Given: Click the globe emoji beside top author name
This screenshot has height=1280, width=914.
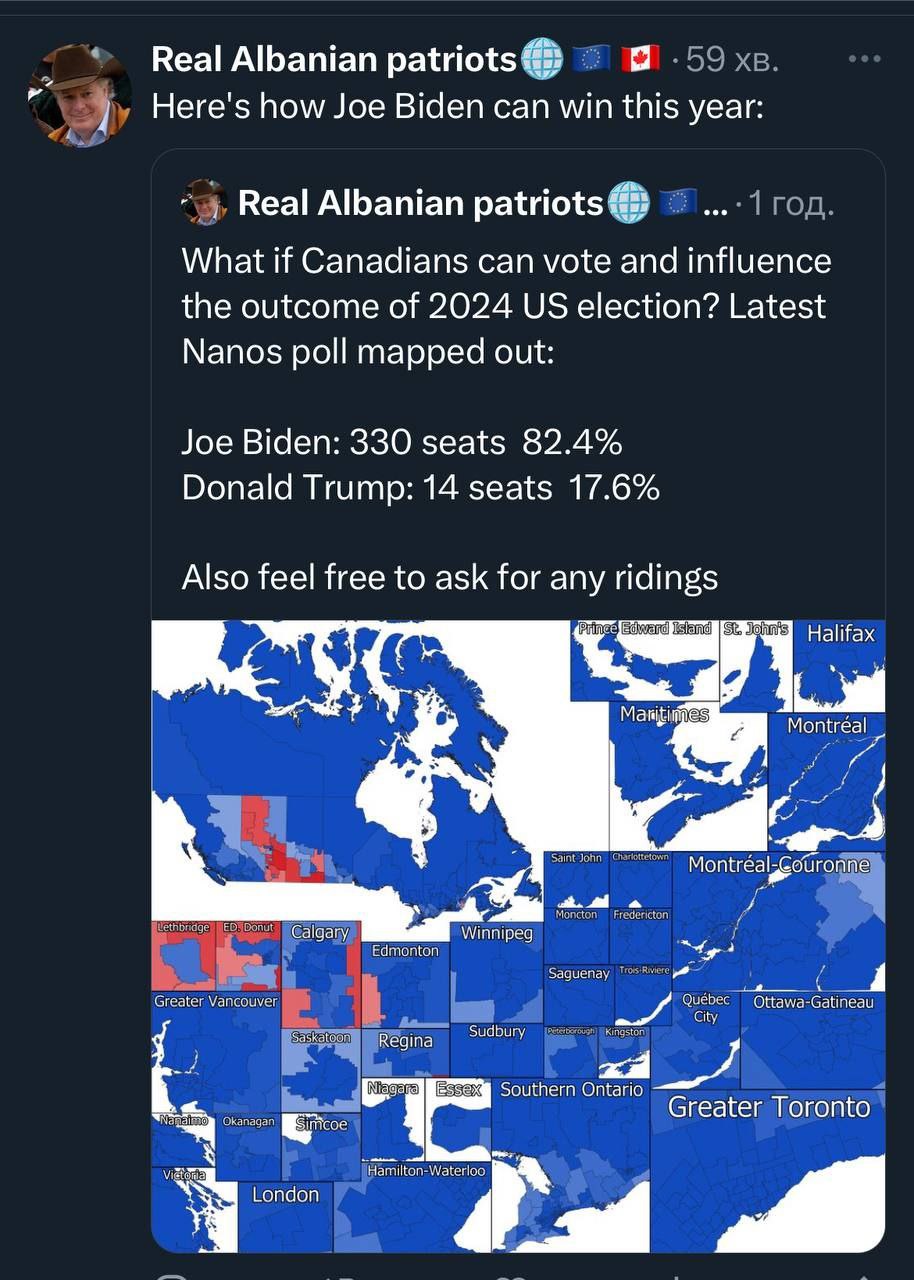Looking at the screenshot, I should coord(543,61).
